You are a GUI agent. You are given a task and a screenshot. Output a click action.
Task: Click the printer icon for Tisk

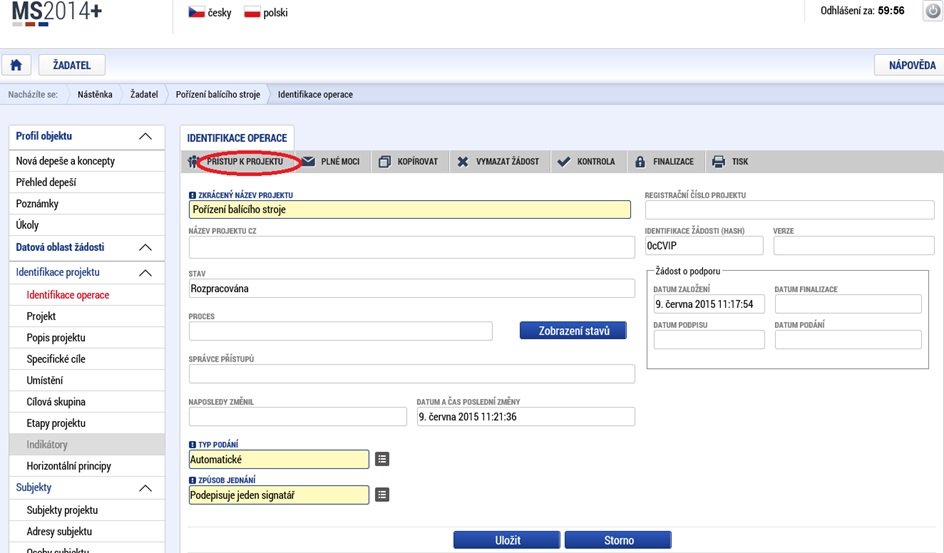tap(718, 162)
